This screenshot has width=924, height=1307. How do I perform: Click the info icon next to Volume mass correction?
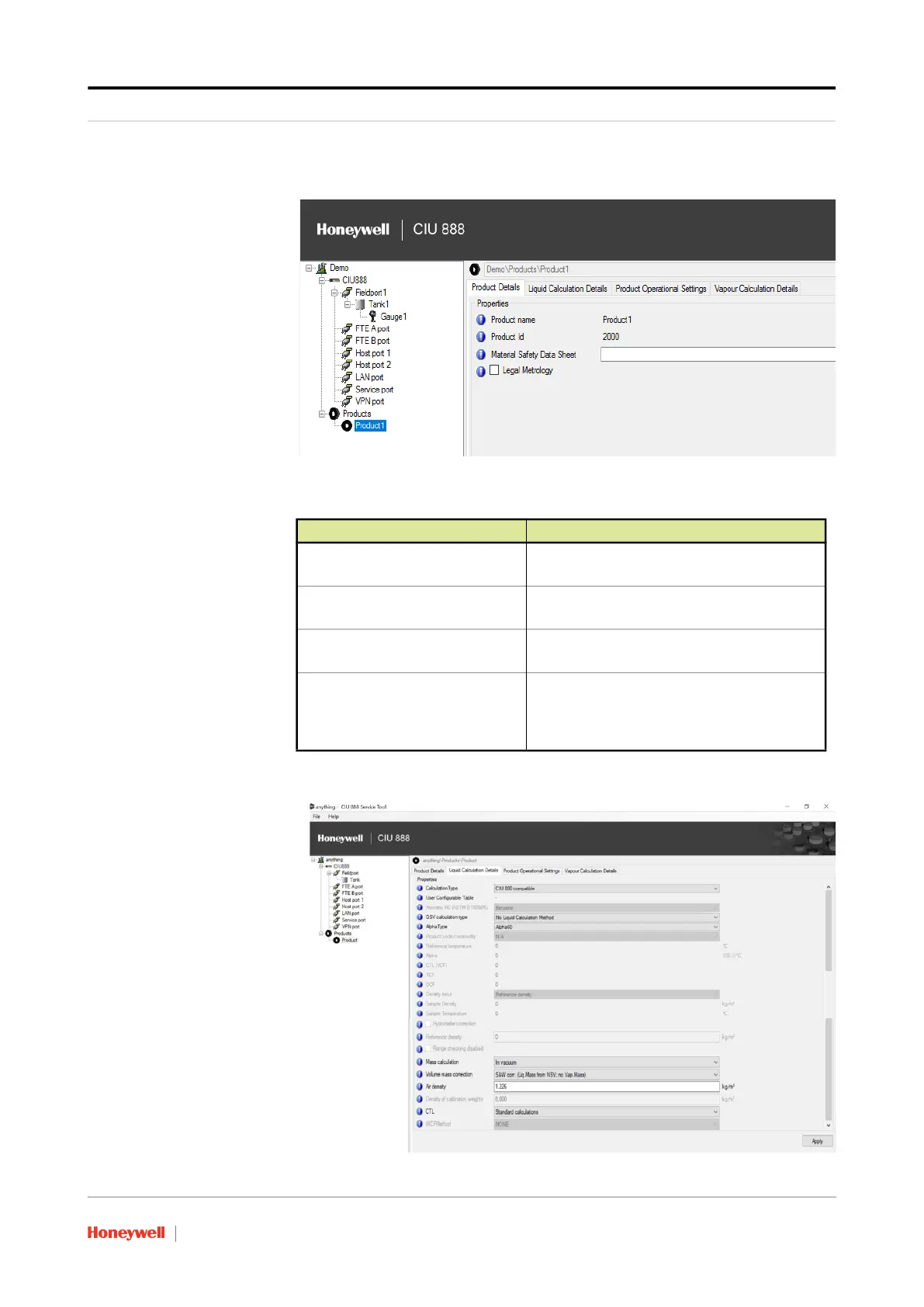(x=420, y=1075)
